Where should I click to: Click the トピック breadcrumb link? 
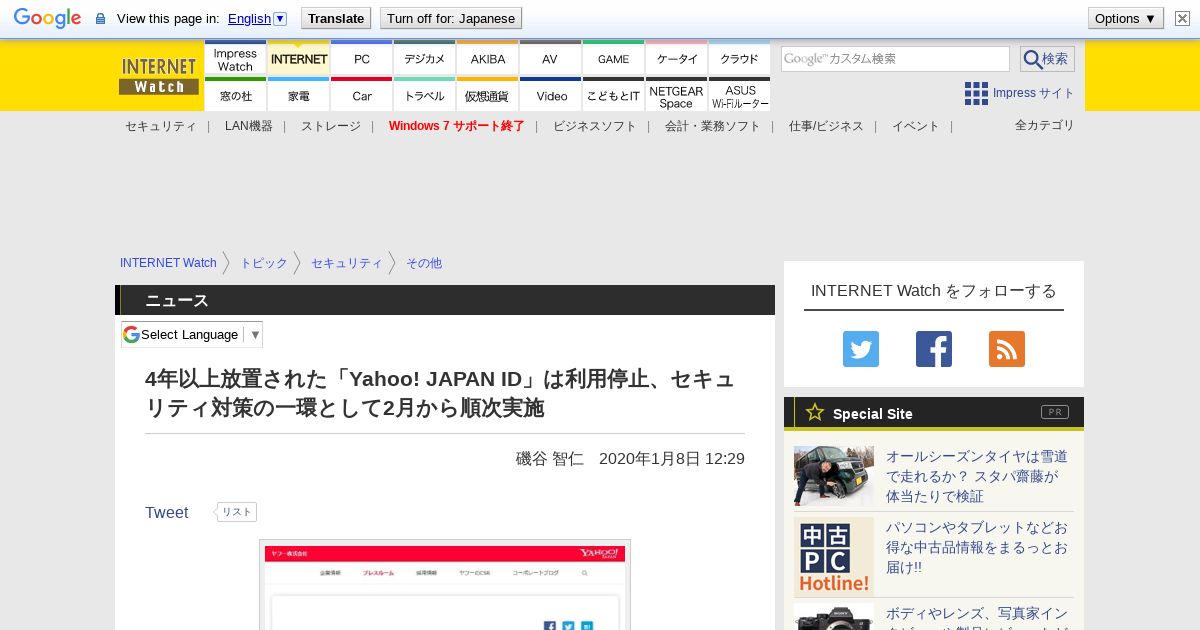(264, 263)
